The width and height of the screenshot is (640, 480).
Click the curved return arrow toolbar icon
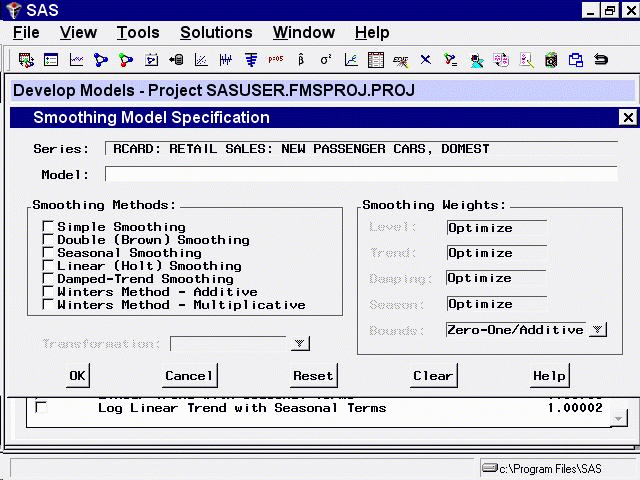tap(601, 60)
